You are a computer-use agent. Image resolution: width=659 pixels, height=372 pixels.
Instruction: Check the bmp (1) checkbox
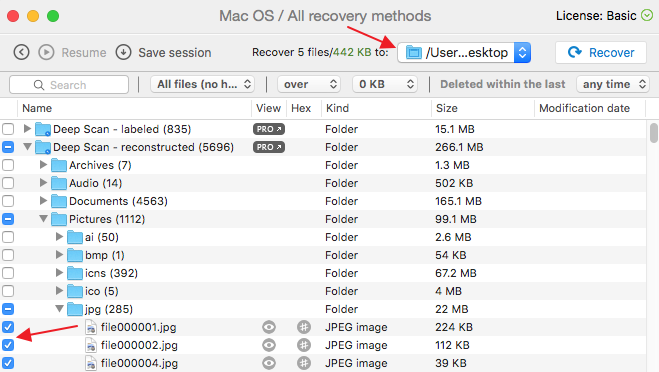pyautogui.click(x=8, y=255)
